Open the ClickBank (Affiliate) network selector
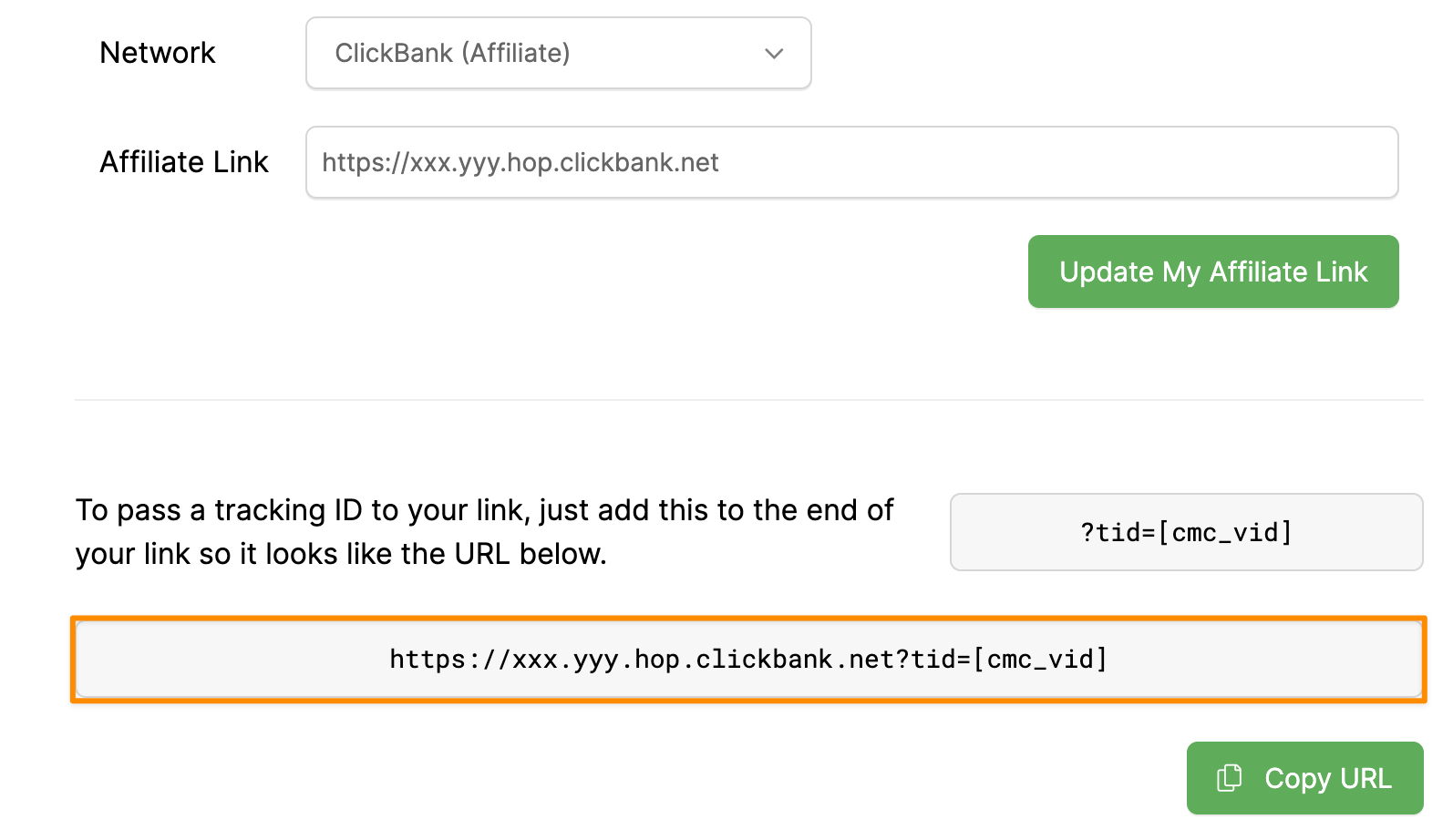 [558, 54]
